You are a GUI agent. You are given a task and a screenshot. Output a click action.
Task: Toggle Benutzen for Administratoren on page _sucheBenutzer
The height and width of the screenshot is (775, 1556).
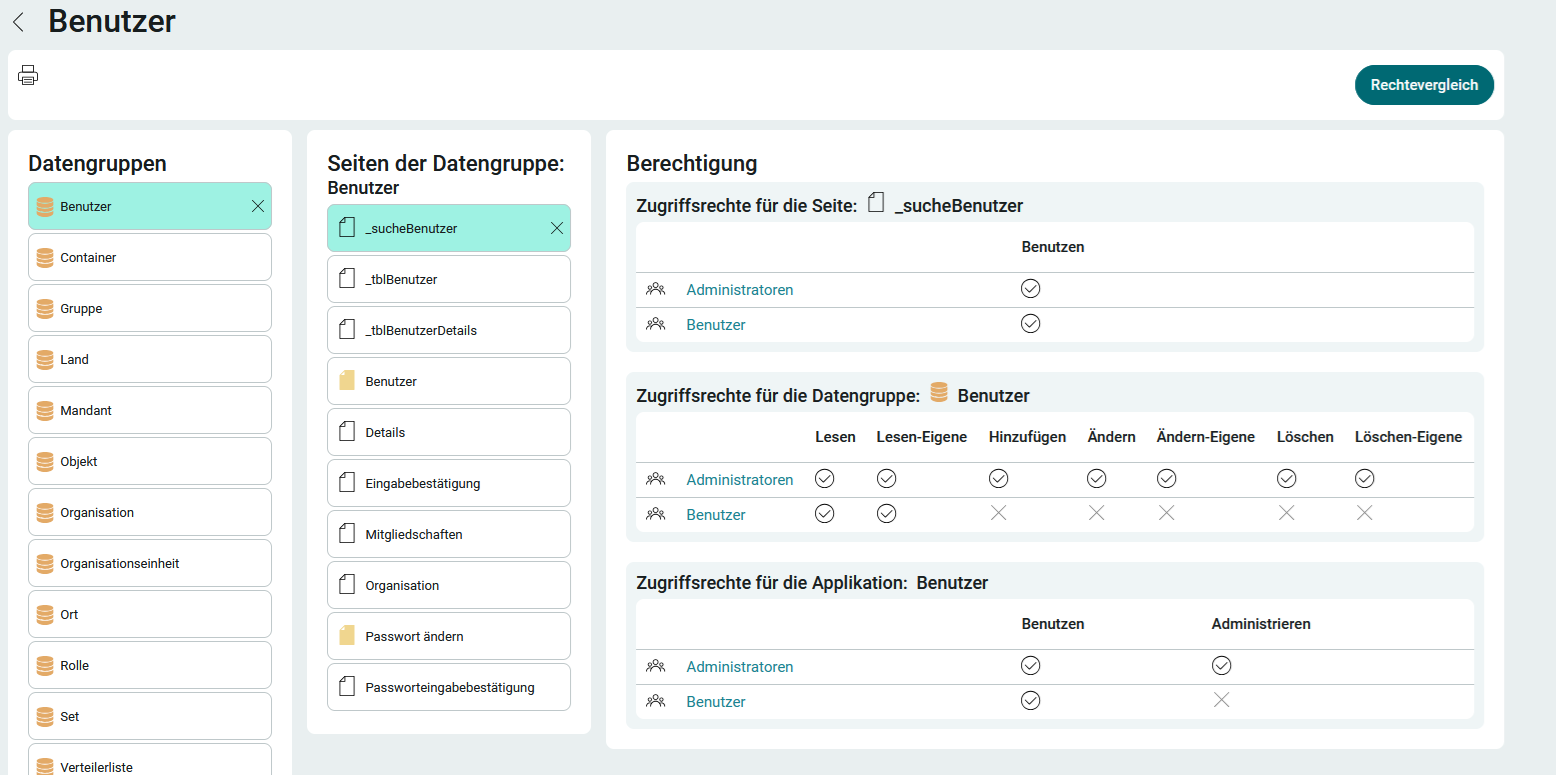pyautogui.click(x=1031, y=289)
